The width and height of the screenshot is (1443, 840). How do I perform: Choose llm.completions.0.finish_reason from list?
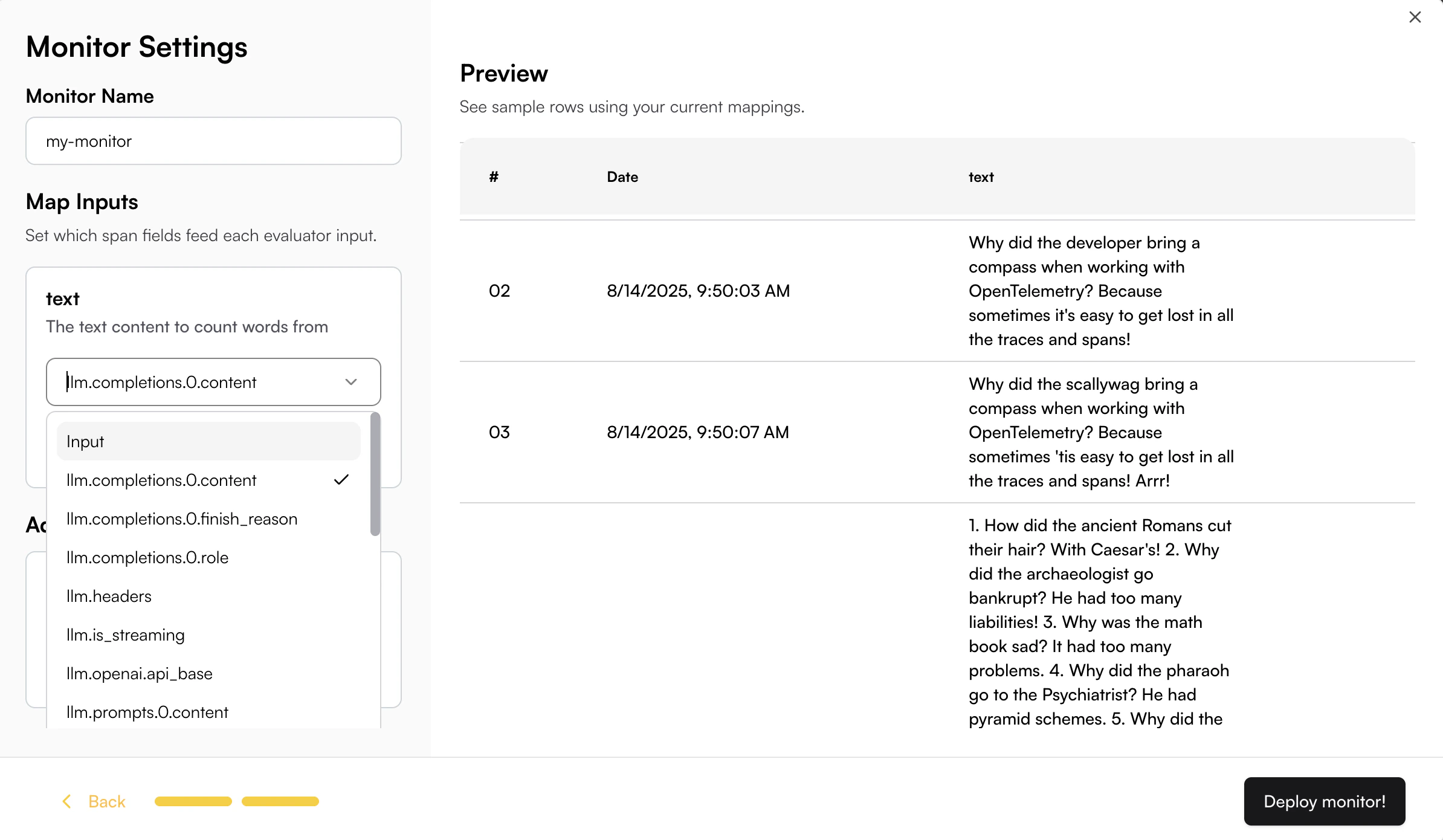click(182, 519)
